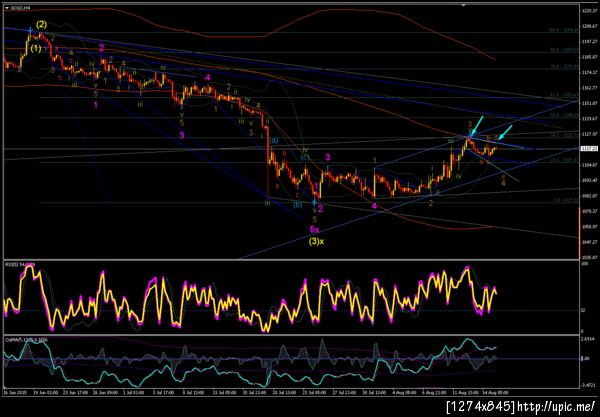Click the 30 Jul 13:00 time label

click(x=374, y=393)
